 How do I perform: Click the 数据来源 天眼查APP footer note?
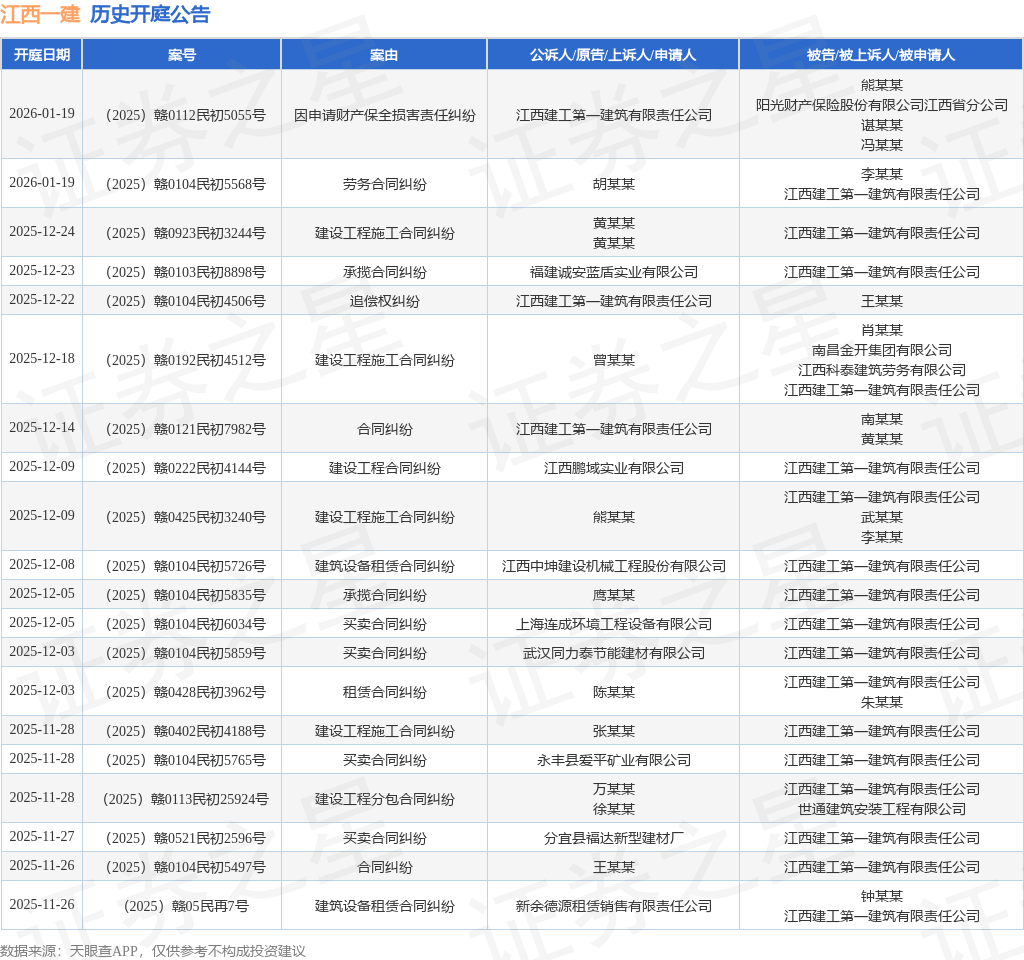tap(153, 951)
